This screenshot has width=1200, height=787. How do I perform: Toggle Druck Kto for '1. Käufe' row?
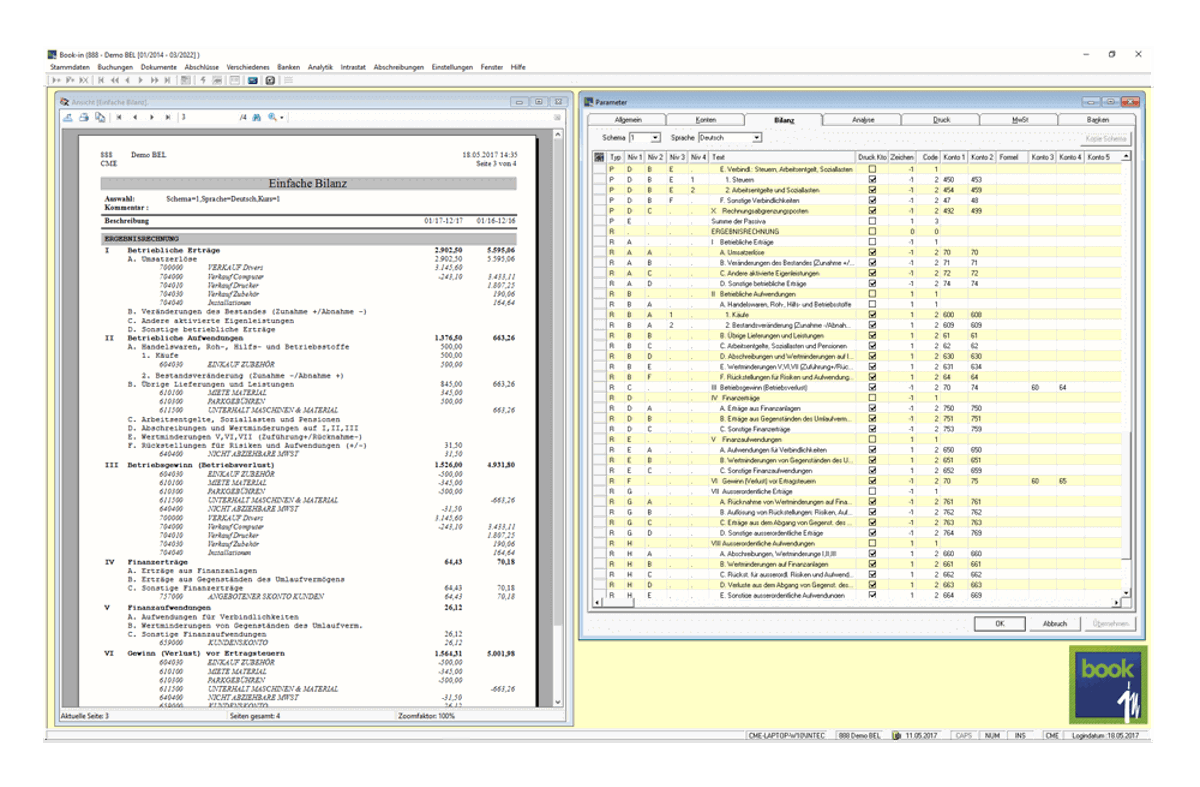pyautogui.click(x=873, y=314)
